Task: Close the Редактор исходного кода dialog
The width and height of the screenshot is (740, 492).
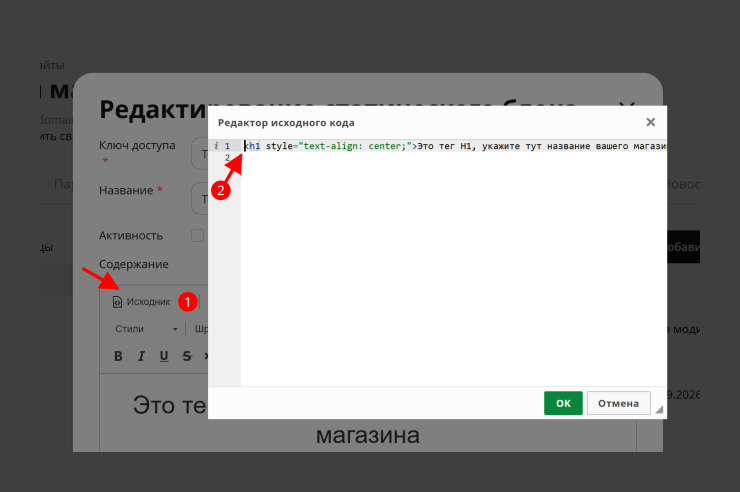Action: 650,122
